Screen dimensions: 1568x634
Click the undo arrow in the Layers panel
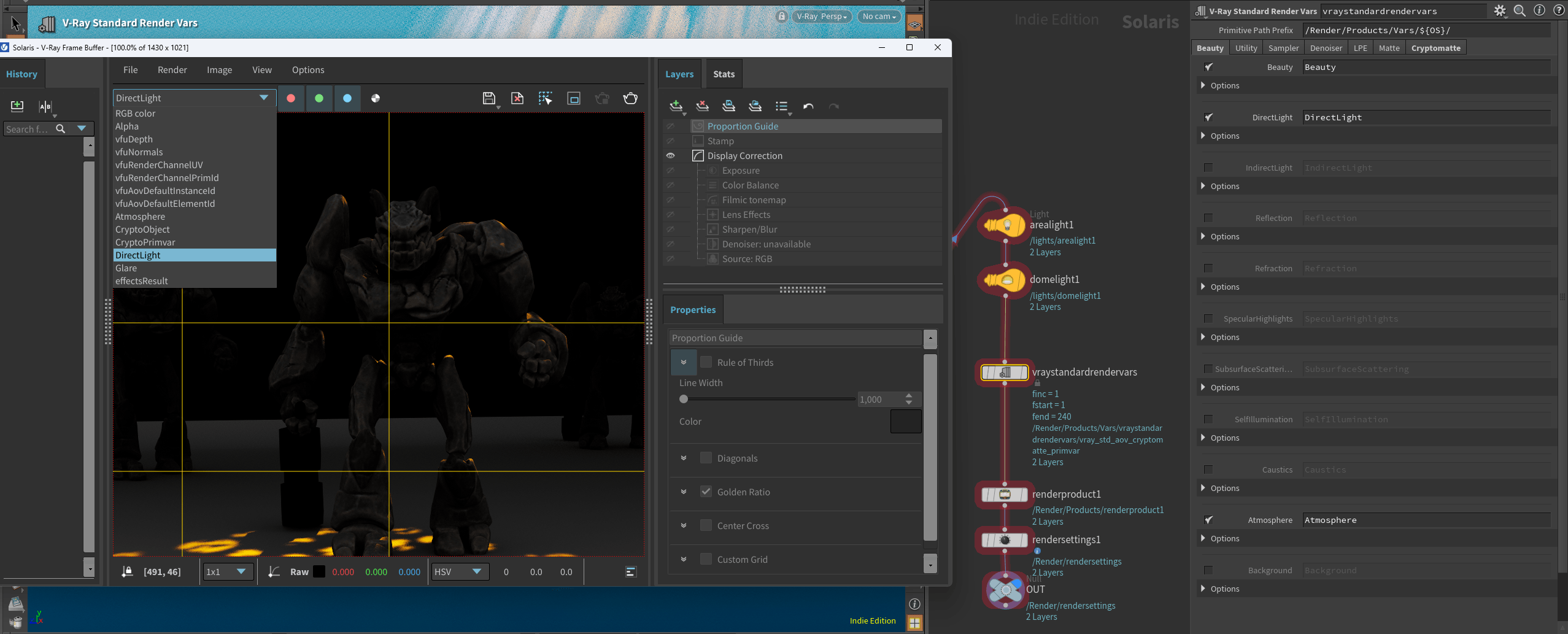(x=808, y=106)
